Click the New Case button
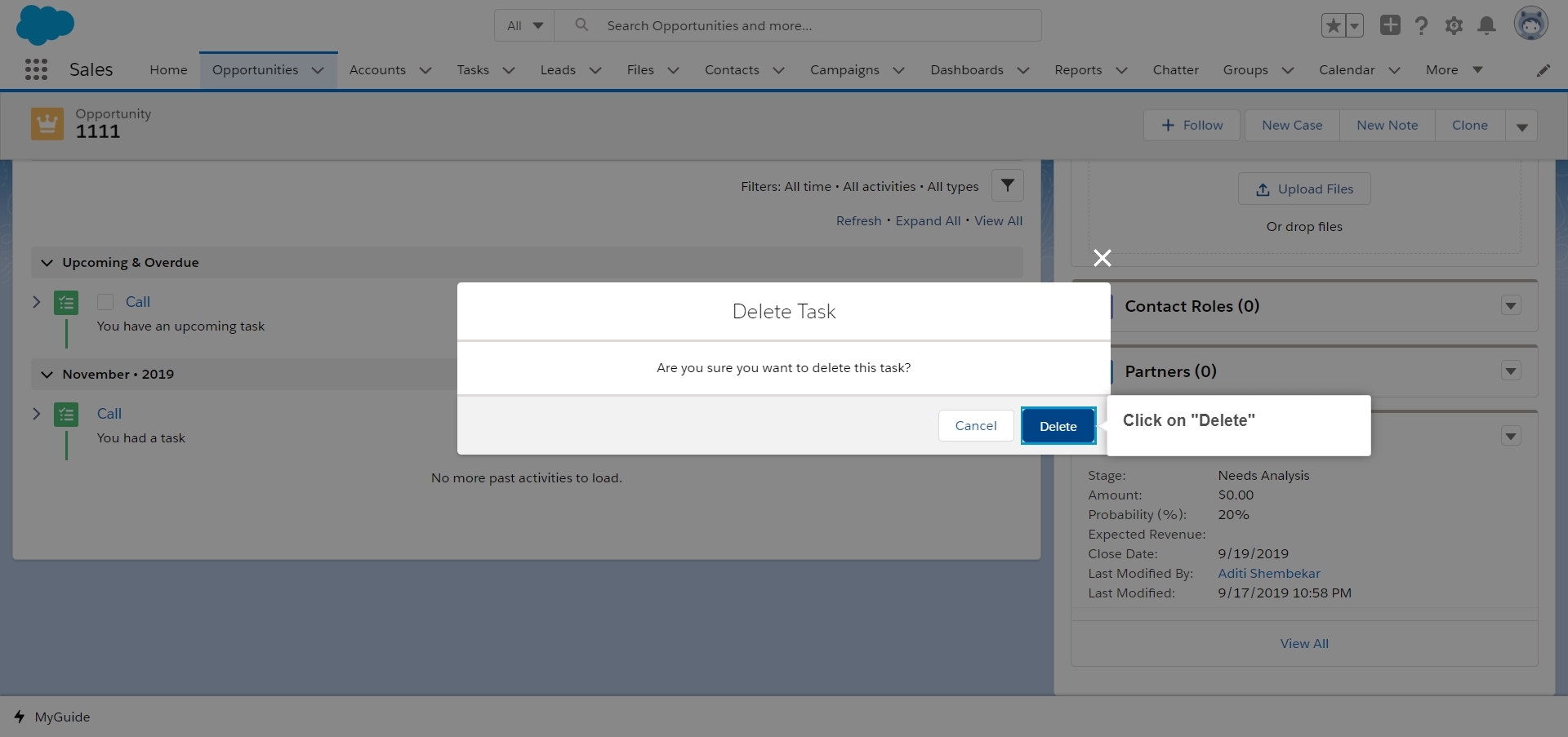Viewport: 1568px width, 737px height. (1292, 126)
